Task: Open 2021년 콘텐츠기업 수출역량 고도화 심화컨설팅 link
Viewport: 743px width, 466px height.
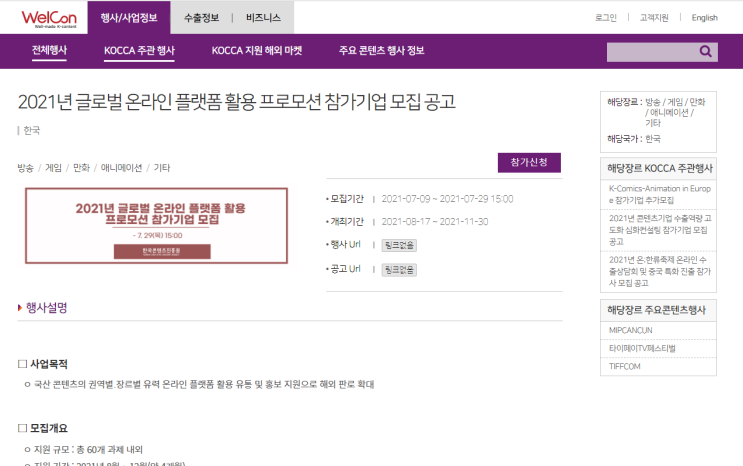Action: point(660,230)
